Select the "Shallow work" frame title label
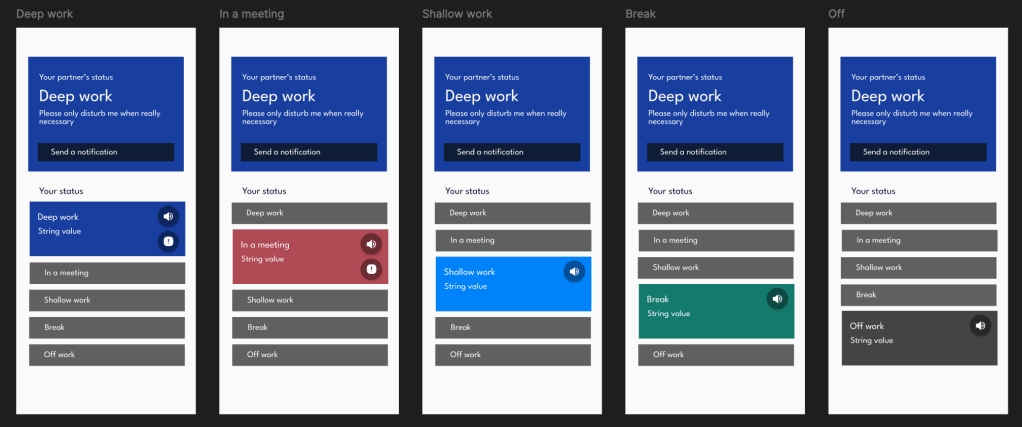The image size is (1022, 427). coord(457,14)
